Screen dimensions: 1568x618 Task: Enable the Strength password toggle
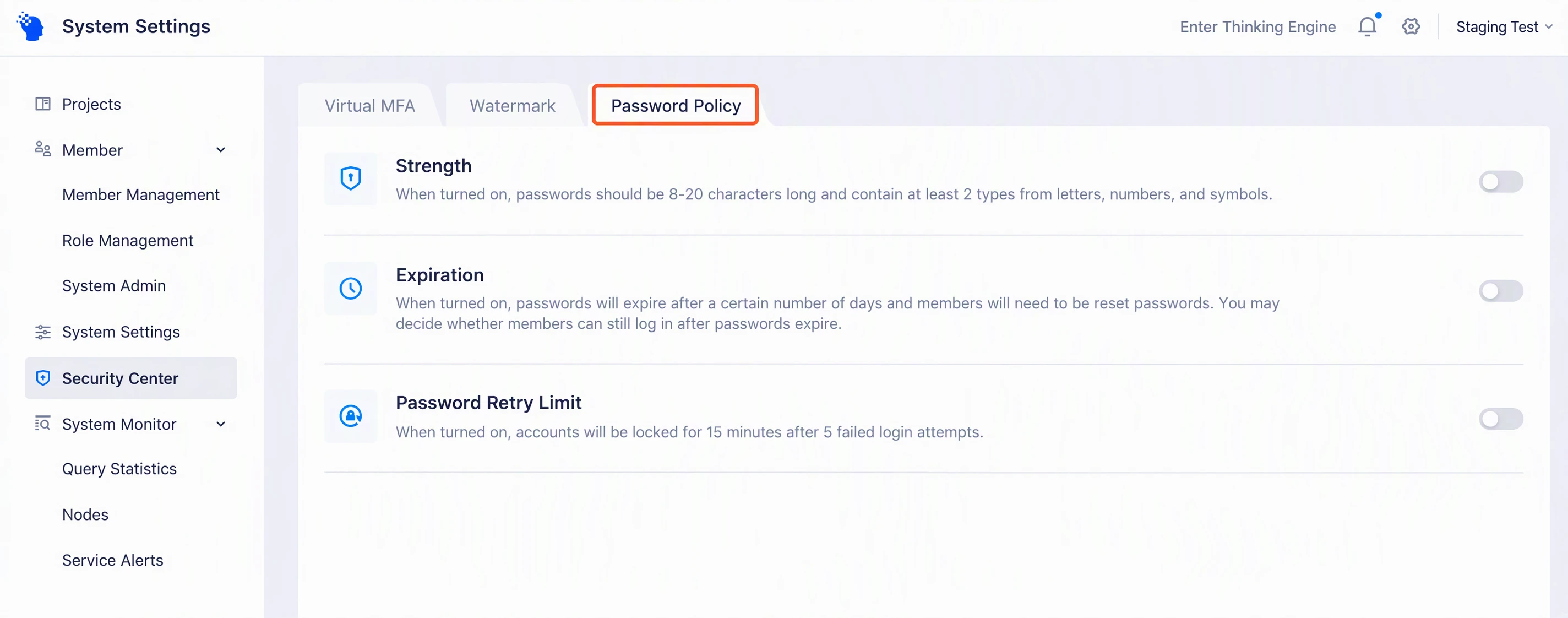(1500, 181)
